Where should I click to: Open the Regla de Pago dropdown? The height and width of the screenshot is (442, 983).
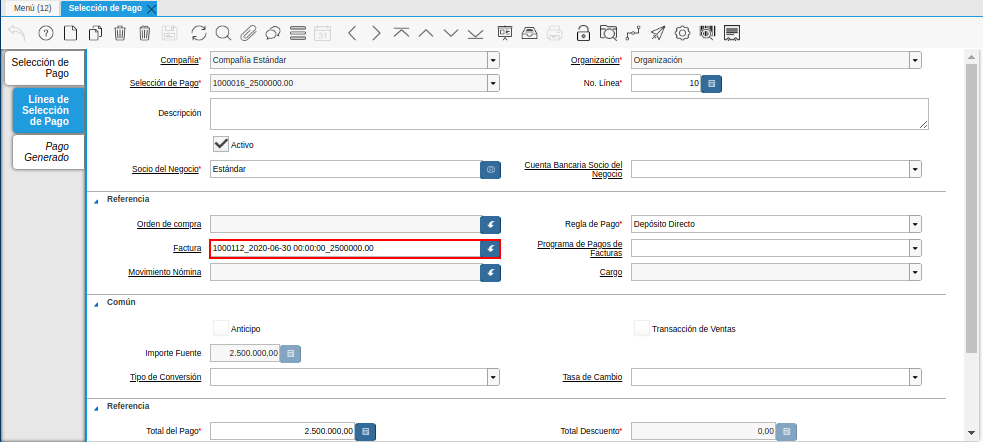click(x=915, y=224)
